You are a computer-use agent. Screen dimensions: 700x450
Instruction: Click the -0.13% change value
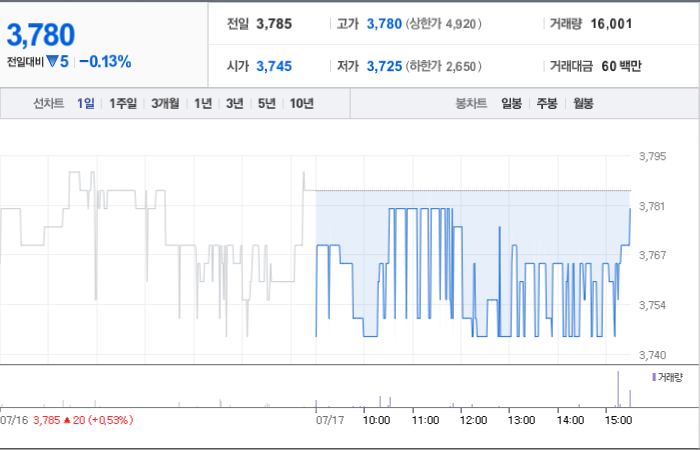pos(105,62)
